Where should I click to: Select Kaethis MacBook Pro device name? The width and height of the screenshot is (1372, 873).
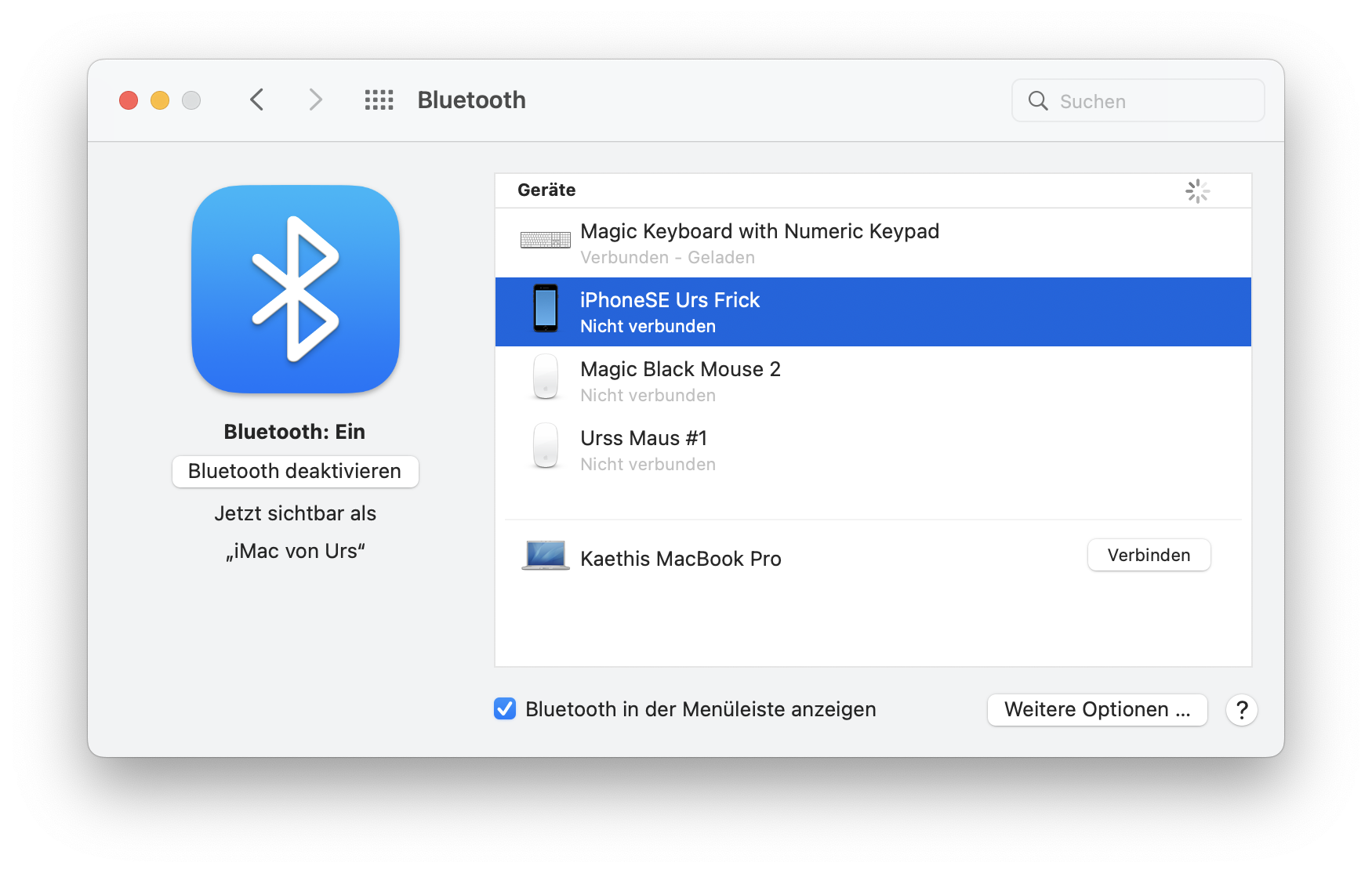681,559
